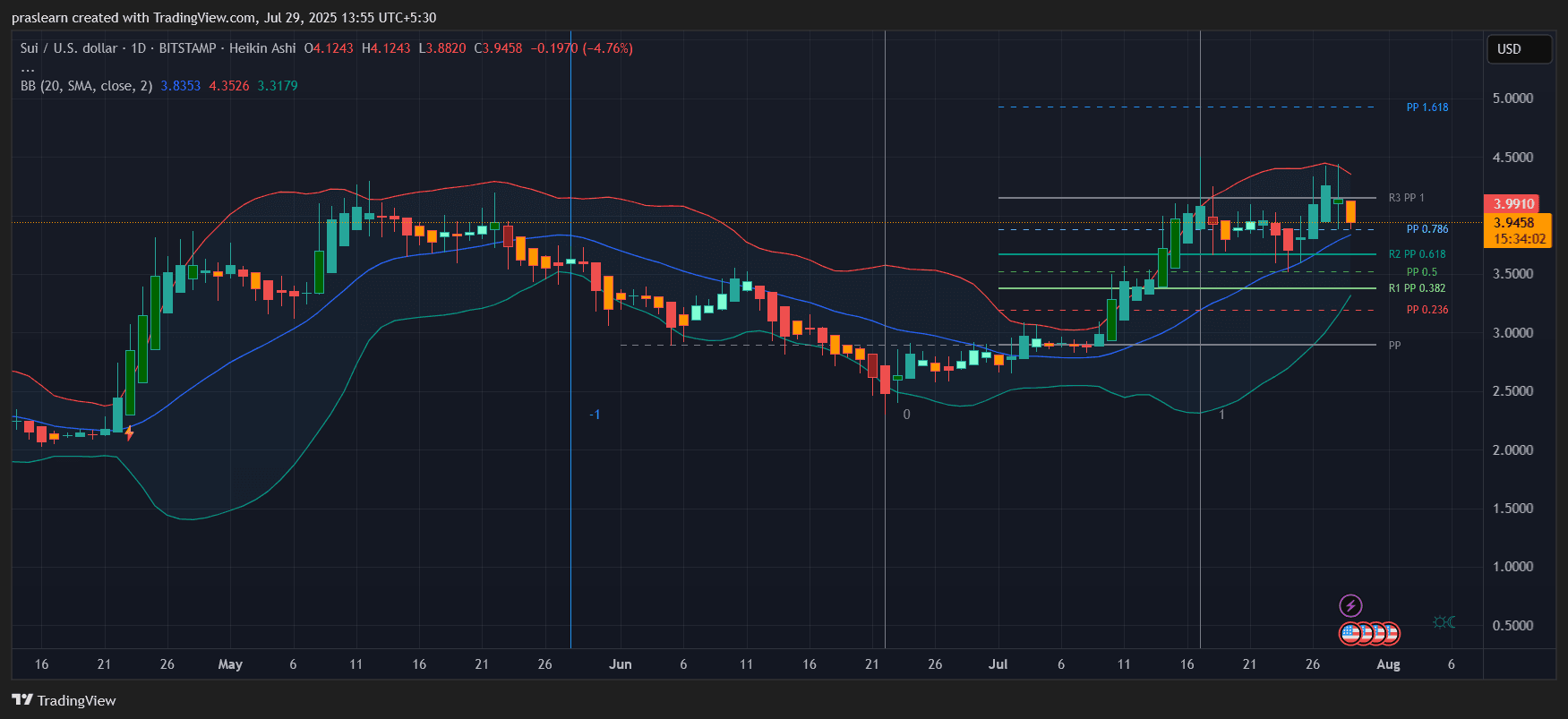Click the BB upper value 4.3526

(229, 86)
